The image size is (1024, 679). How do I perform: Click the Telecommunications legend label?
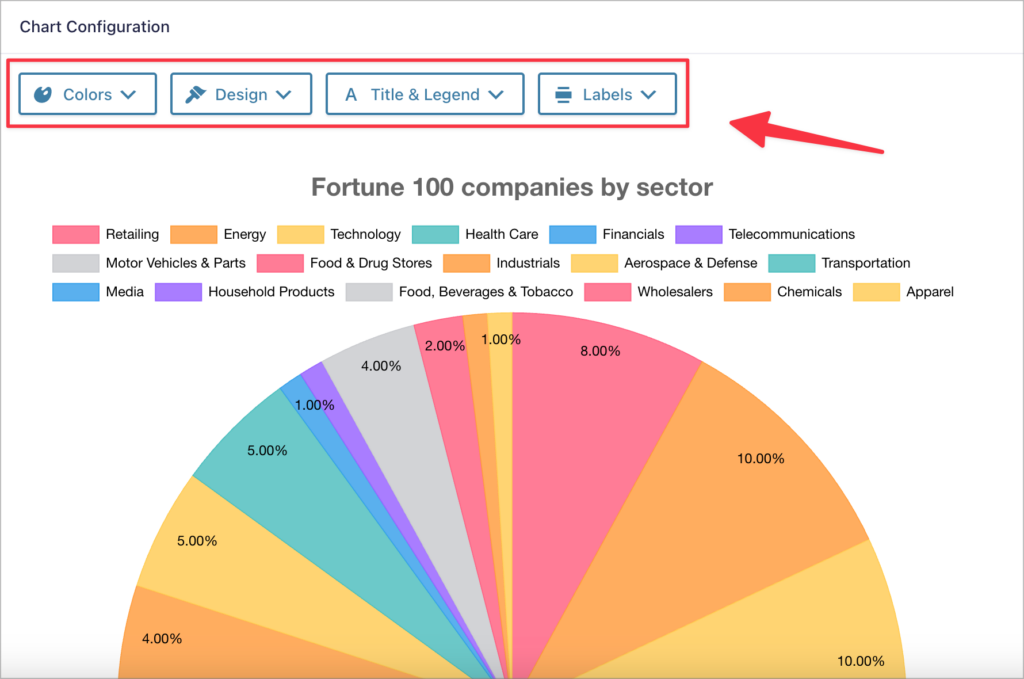click(x=792, y=234)
